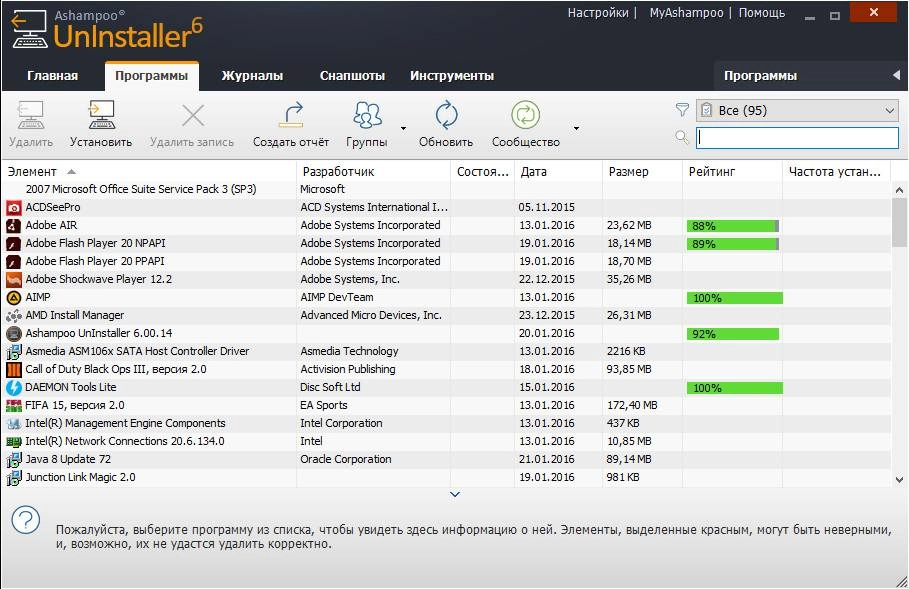Select the FIFA 15 program icon
The image size is (909, 589).
(13, 405)
